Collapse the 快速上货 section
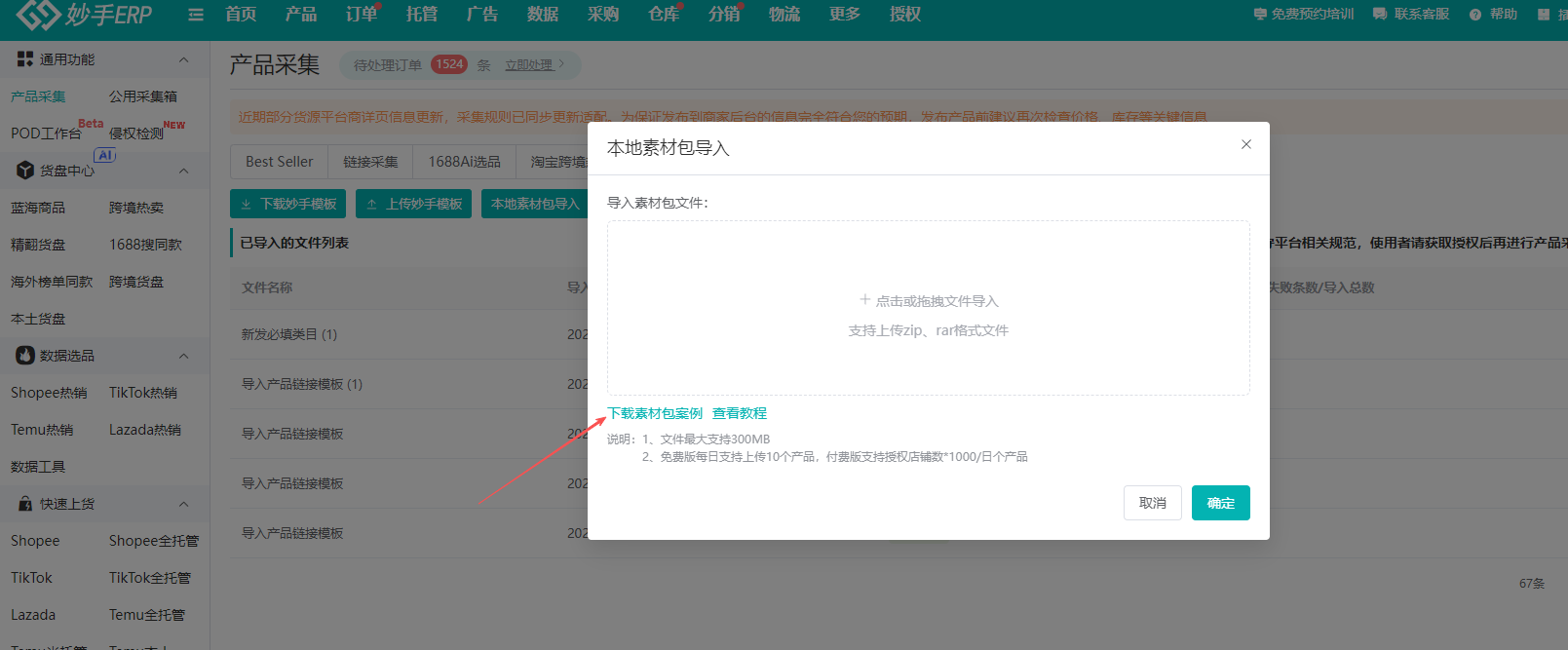 184,505
